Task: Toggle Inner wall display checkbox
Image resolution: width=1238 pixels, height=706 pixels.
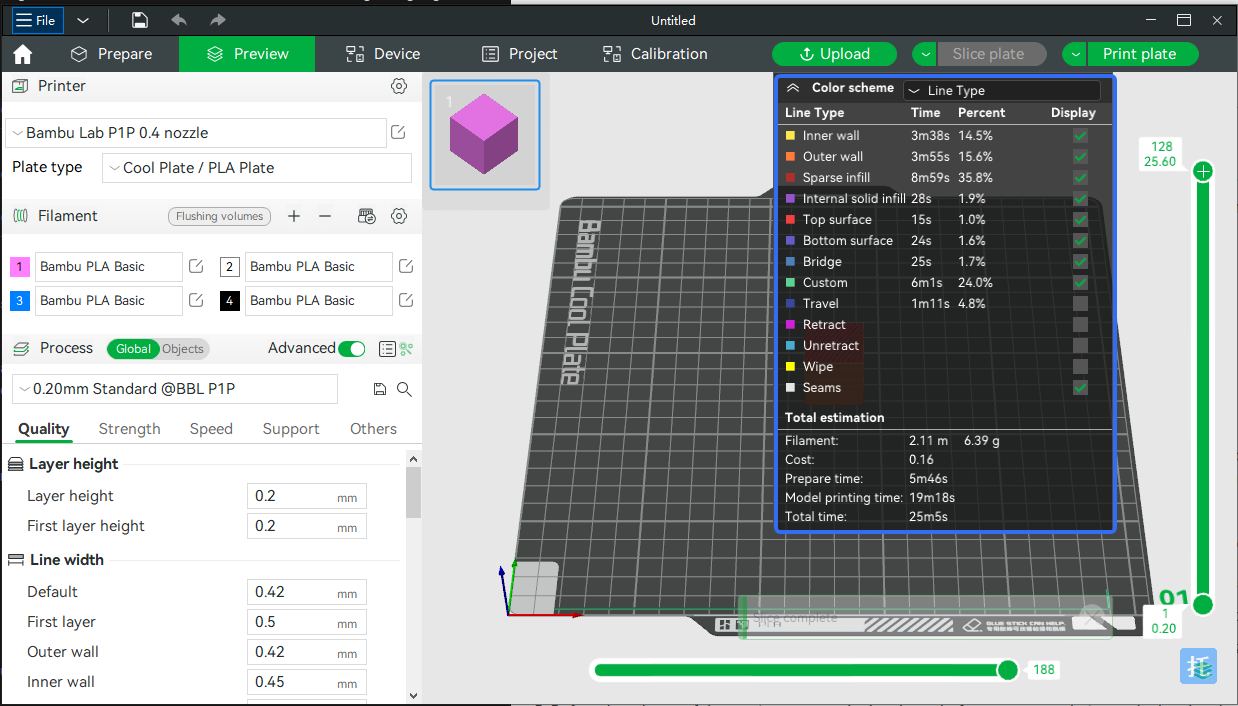Action: [x=1080, y=135]
